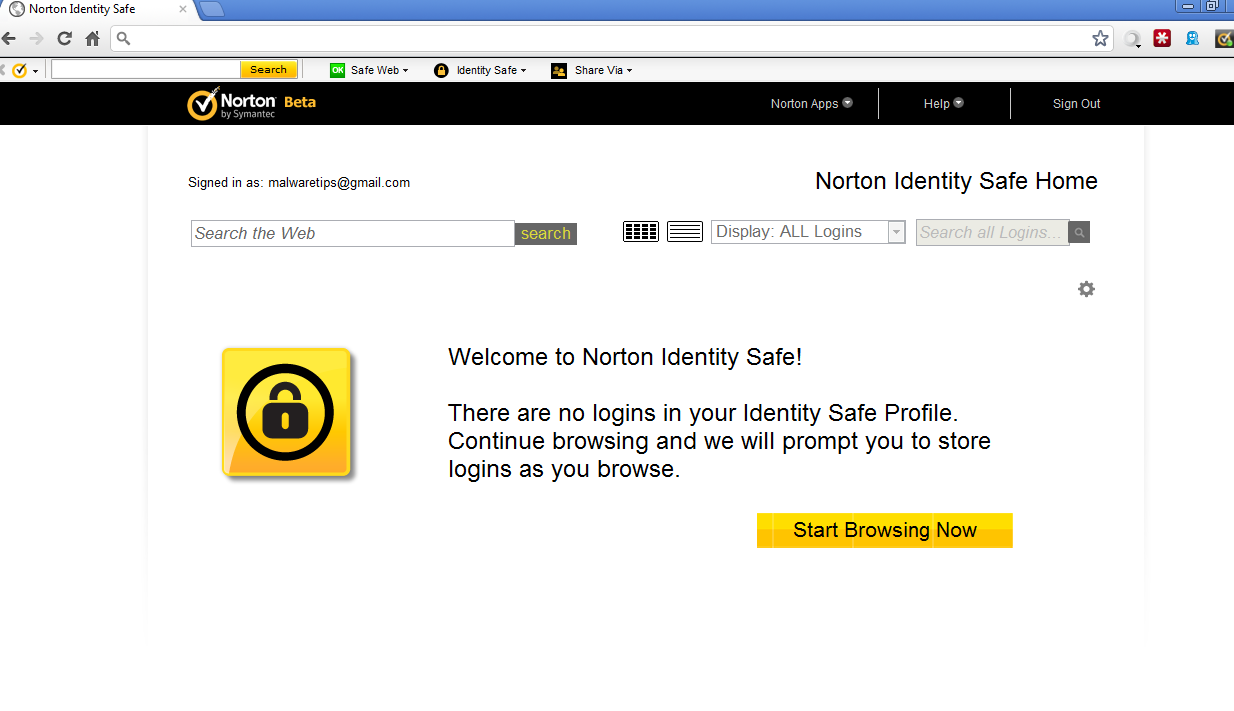
Task: Click the Sign Out link
Action: coord(1076,104)
